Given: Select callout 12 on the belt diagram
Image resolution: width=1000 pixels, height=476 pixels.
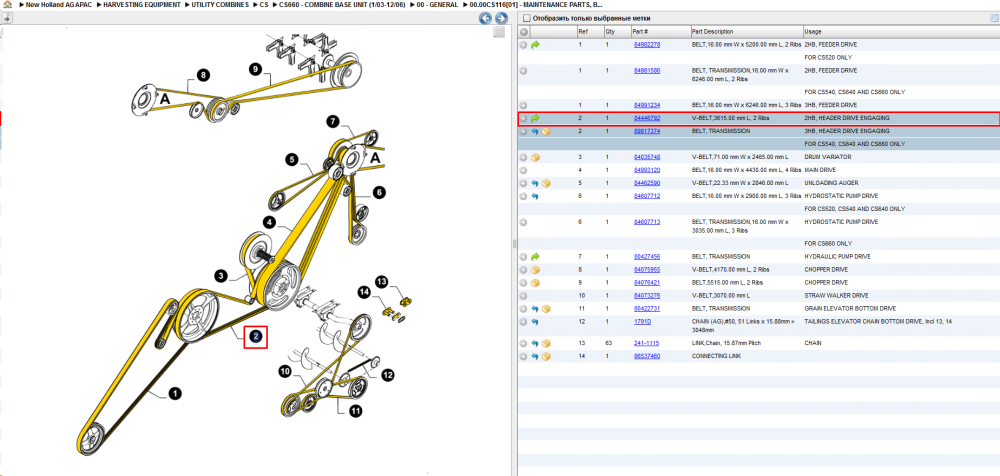Looking at the screenshot, I should point(387,375).
